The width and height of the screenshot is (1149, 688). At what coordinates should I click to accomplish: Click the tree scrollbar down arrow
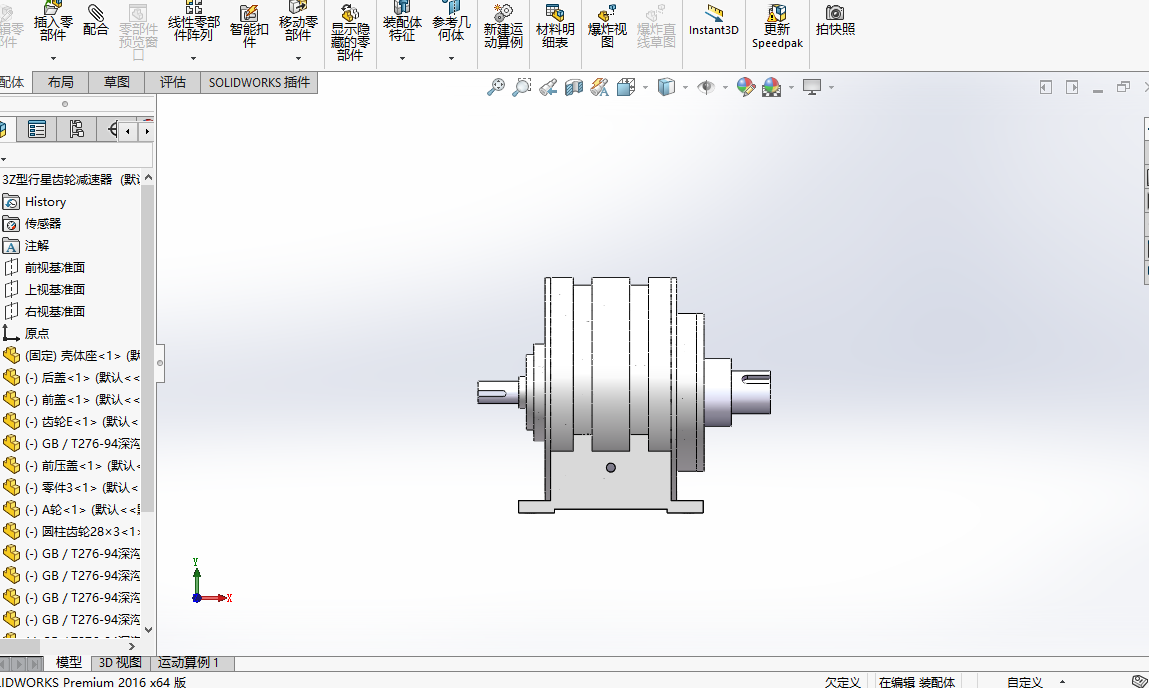148,629
